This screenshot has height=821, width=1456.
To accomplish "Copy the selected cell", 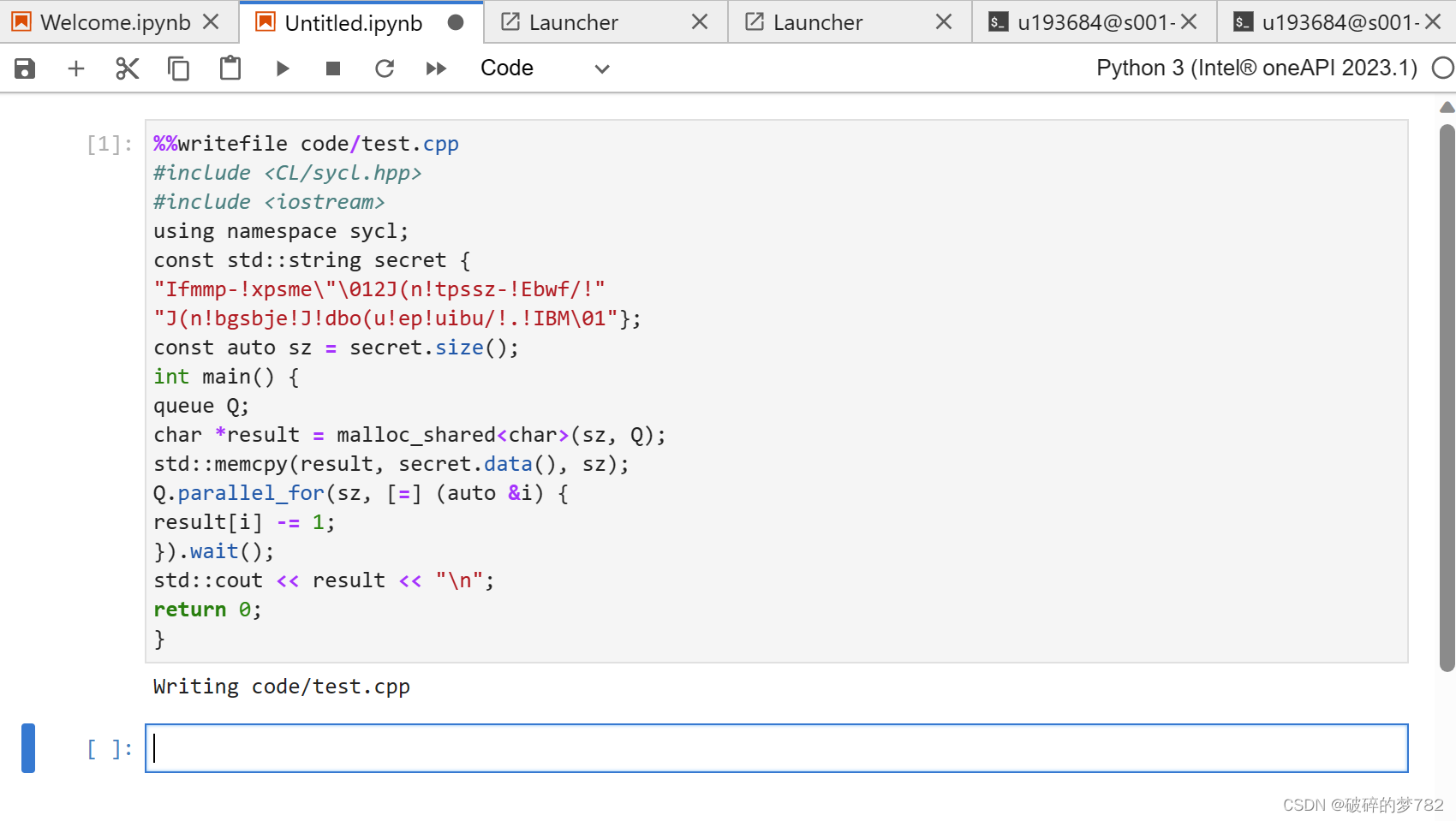I will pos(178,68).
